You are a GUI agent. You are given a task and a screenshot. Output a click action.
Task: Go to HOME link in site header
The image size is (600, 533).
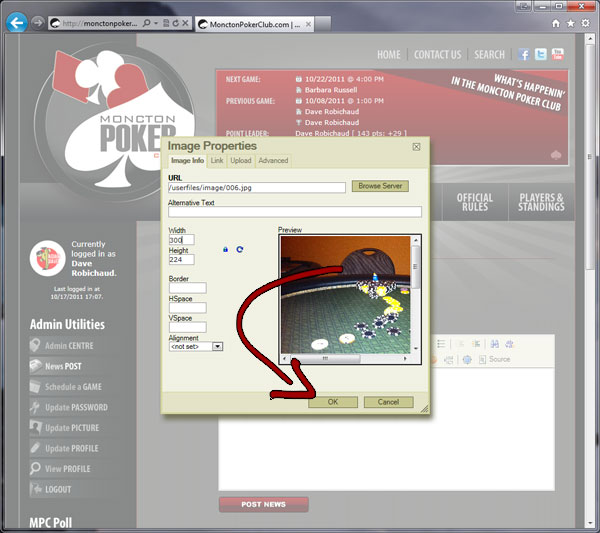tap(389, 55)
